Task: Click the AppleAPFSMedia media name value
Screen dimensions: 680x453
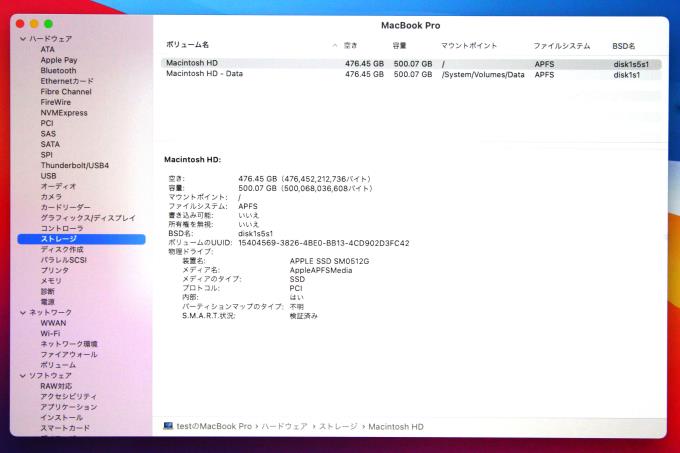Action: [x=321, y=270]
